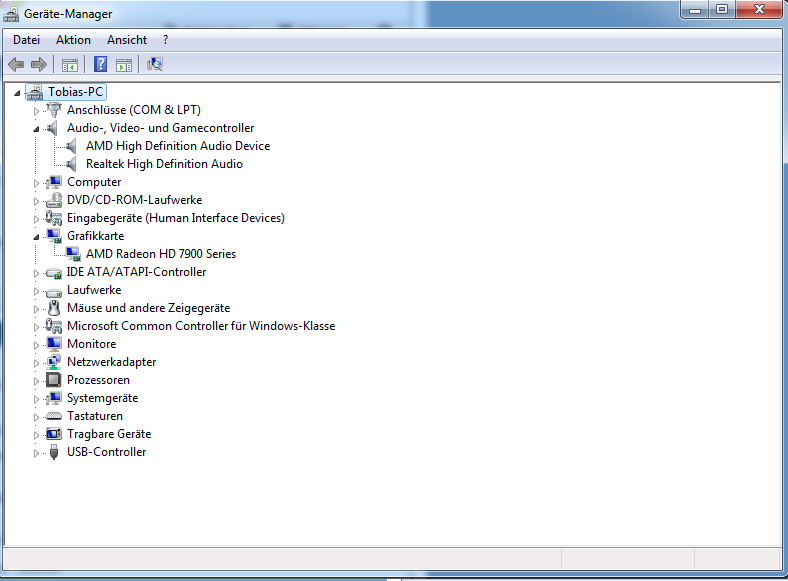
Task: Expand the USB-Controller node arrow
Action: click(36, 453)
